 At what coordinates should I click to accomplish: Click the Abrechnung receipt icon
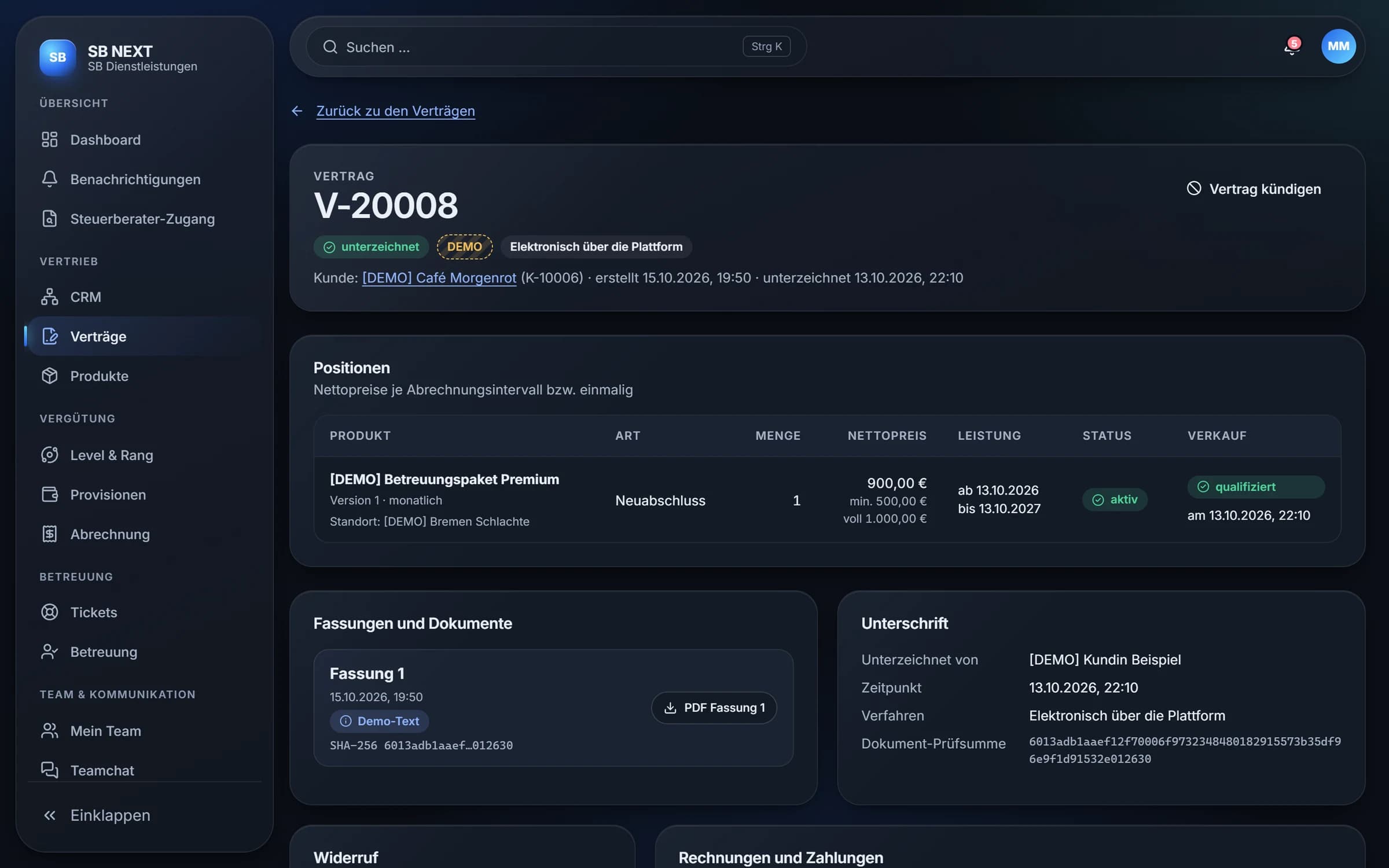(x=50, y=534)
